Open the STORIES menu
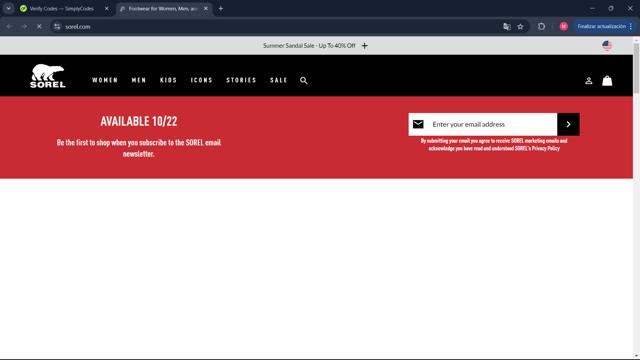The height and width of the screenshot is (360, 640). (241, 80)
